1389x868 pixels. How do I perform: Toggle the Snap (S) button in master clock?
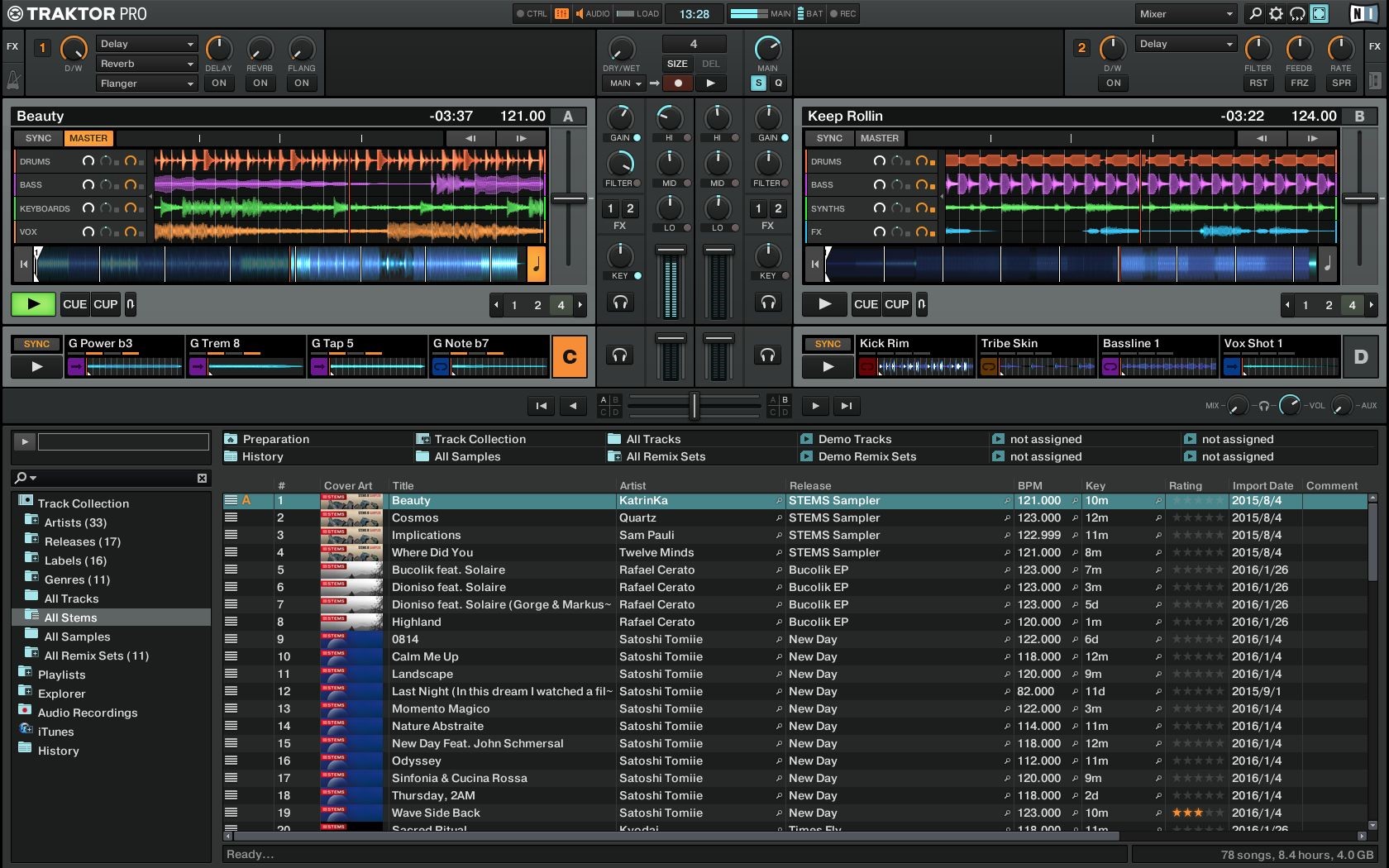point(757,83)
